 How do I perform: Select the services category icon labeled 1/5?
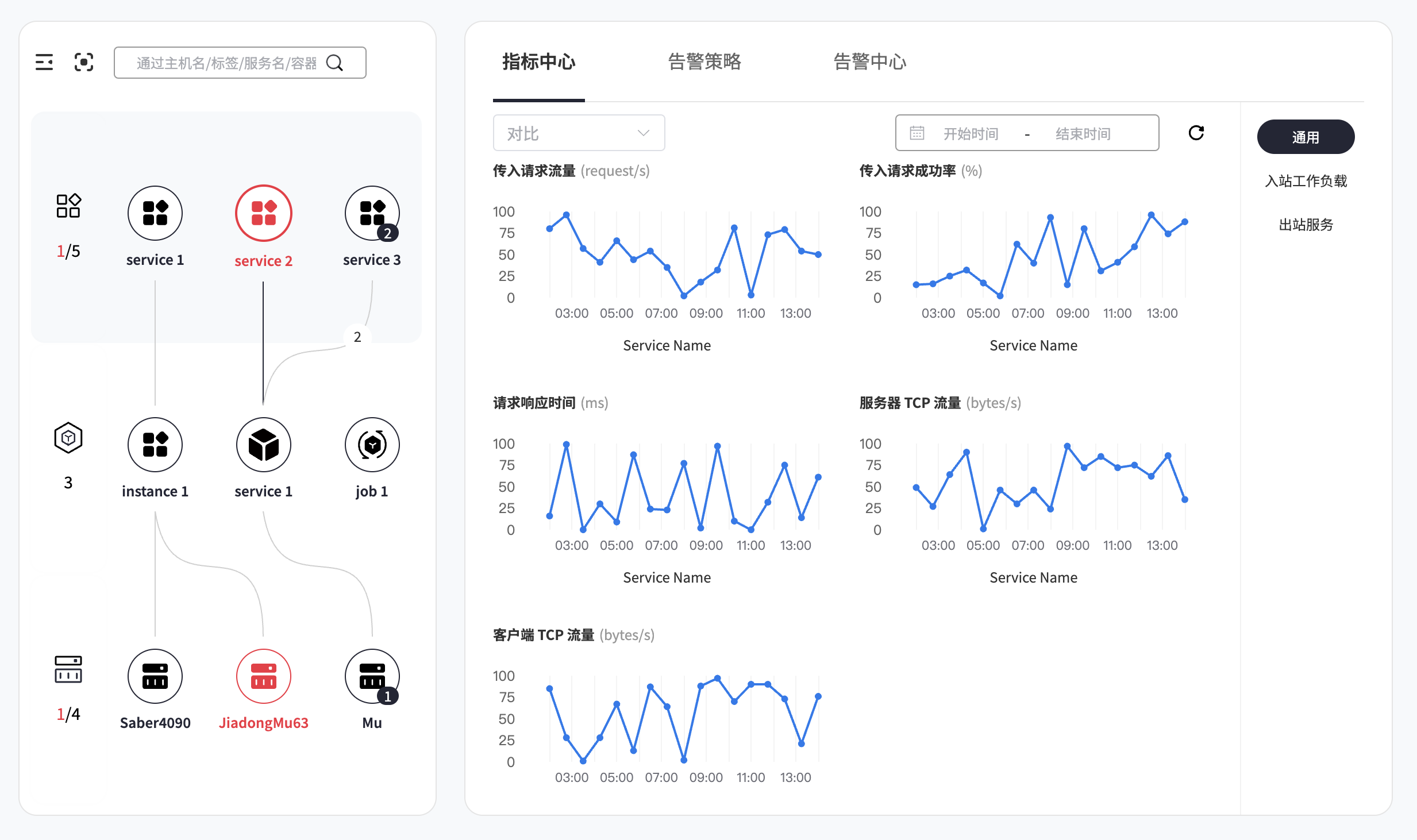pos(68,206)
